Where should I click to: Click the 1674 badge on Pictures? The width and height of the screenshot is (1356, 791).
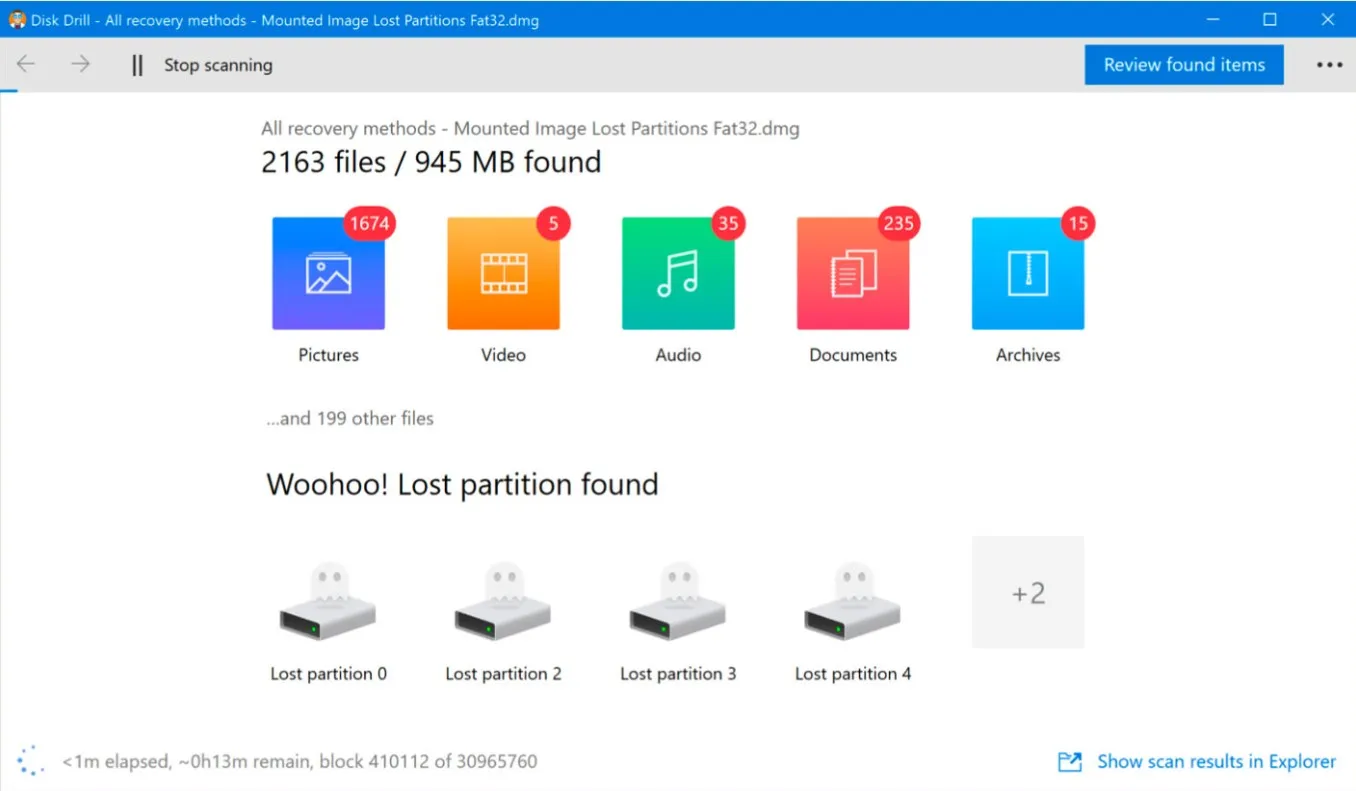point(370,223)
